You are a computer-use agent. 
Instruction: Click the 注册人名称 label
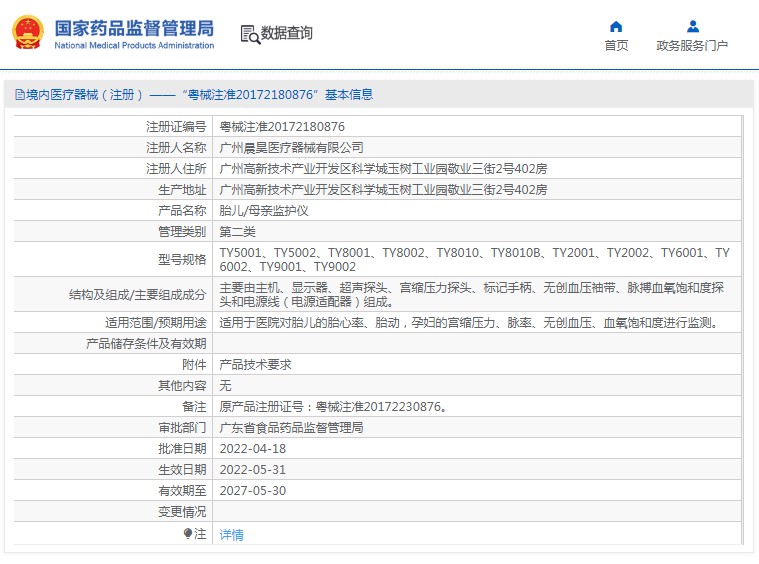(176, 148)
